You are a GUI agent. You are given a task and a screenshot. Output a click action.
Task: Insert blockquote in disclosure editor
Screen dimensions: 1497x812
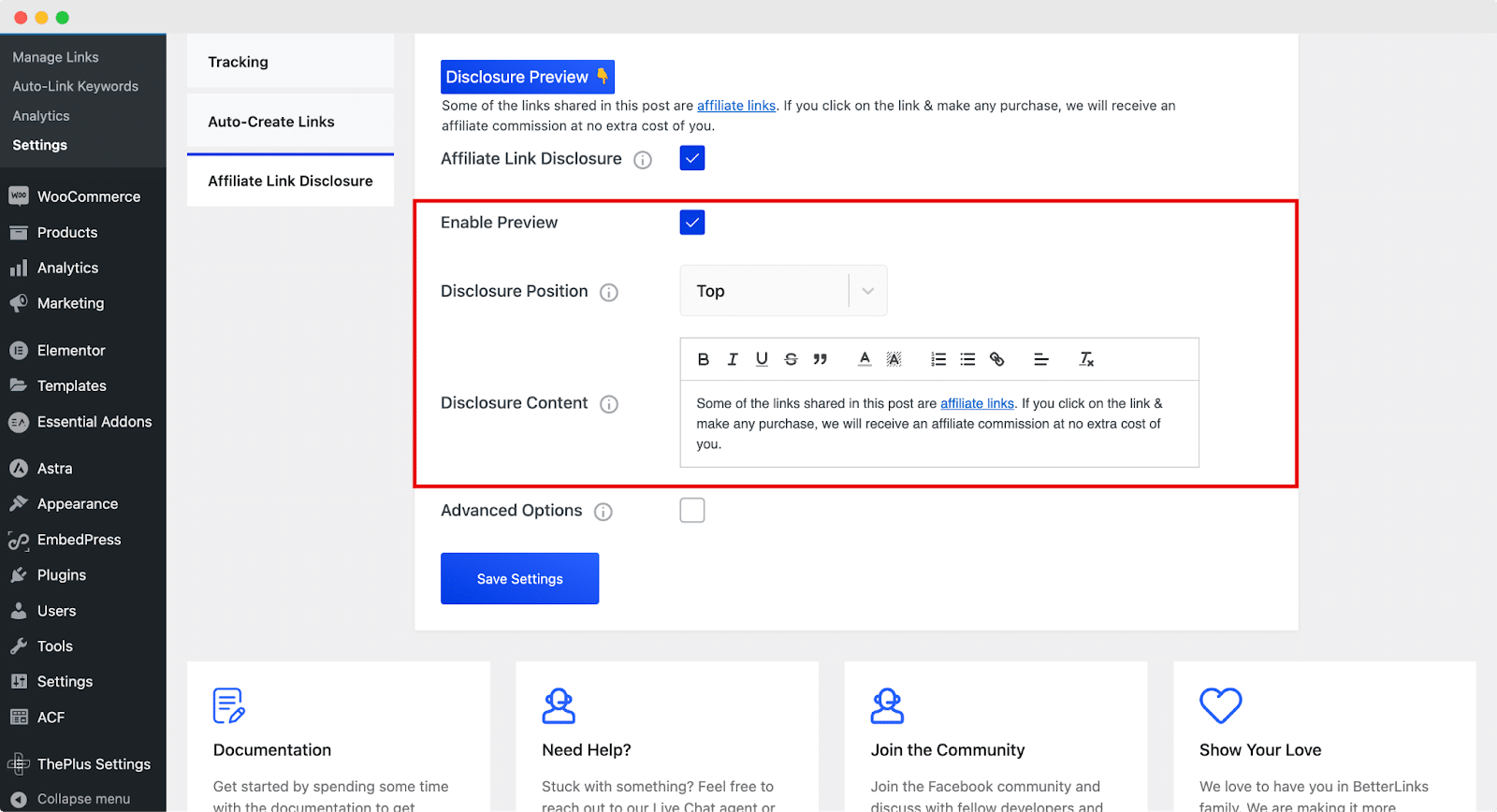[x=820, y=359]
